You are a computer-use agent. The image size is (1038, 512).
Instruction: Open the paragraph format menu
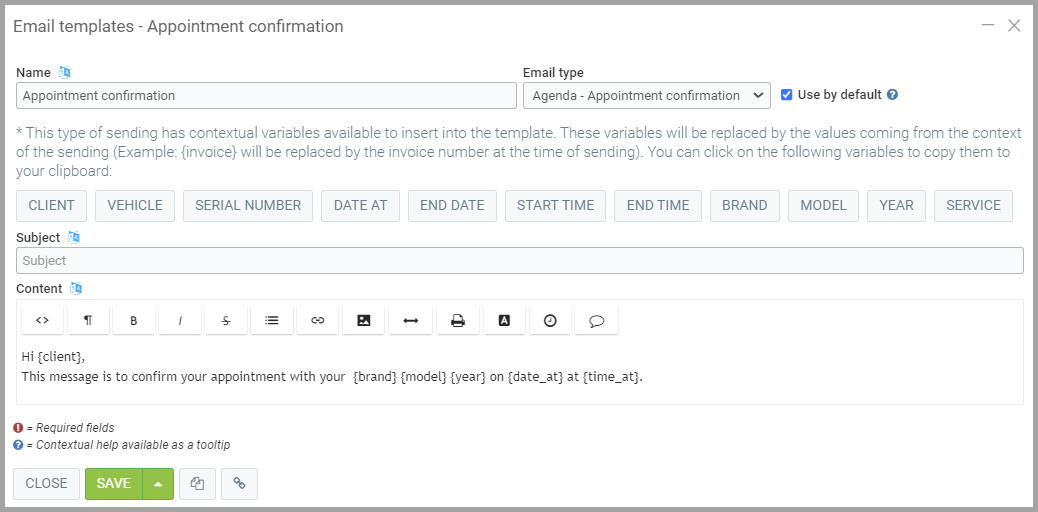[x=88, y=320]
